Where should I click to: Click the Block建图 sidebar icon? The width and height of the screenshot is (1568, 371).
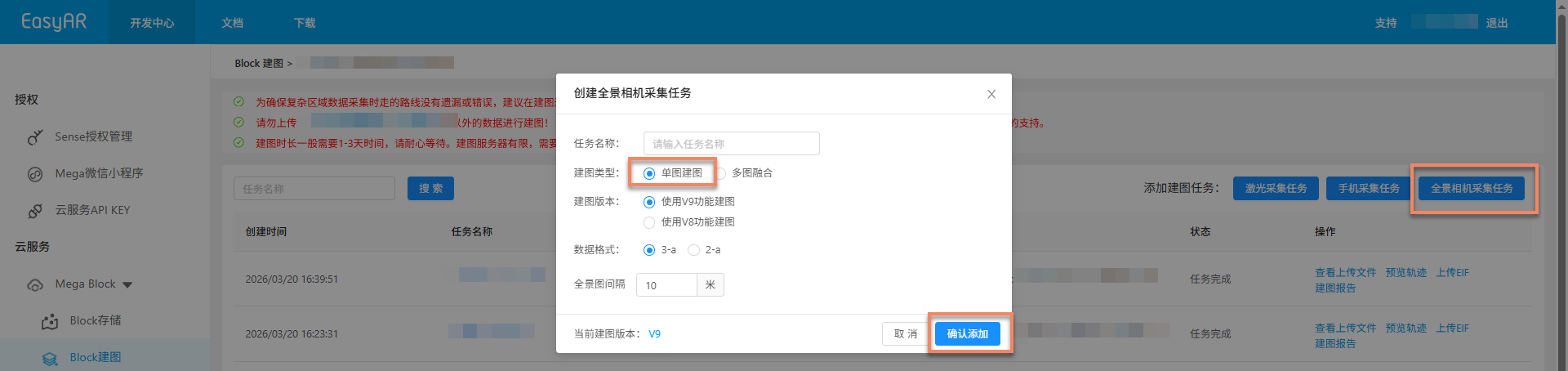(50, 358)
